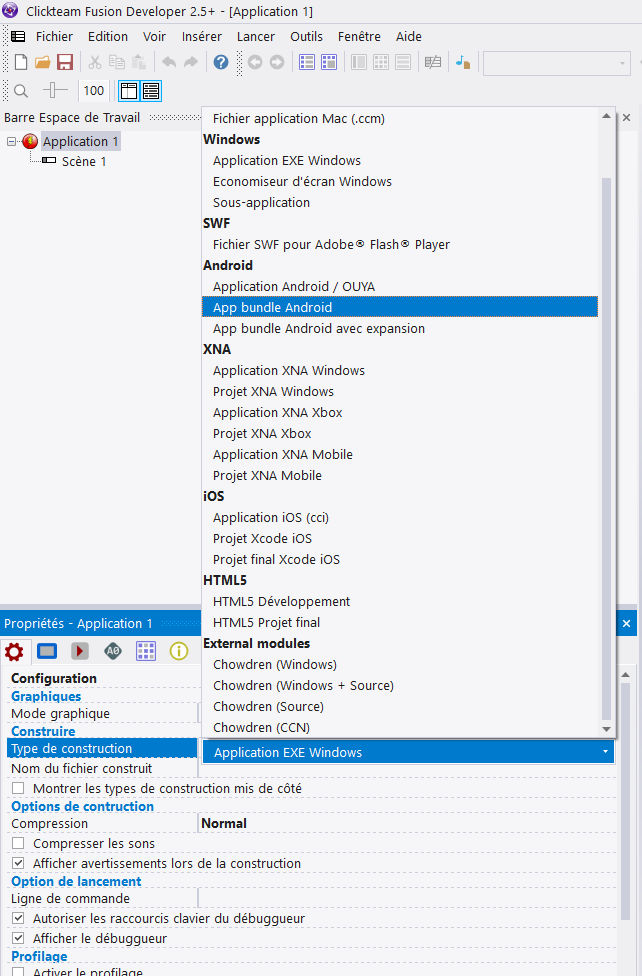Screen dimensions: 642x976
Task: Open Values tab AB icon
Action: [x=113, y=651]
